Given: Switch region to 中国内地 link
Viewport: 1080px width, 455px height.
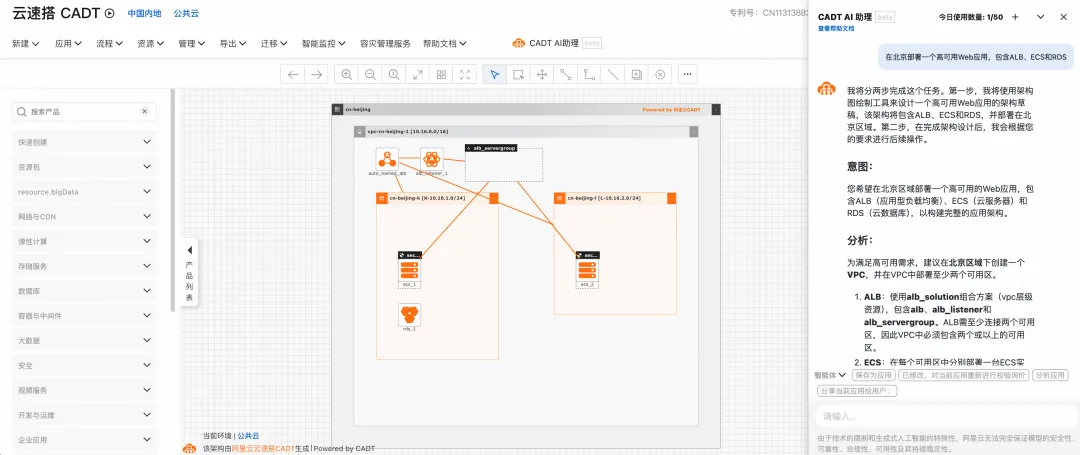Looking at the screenshot, I should click(144, 13).
